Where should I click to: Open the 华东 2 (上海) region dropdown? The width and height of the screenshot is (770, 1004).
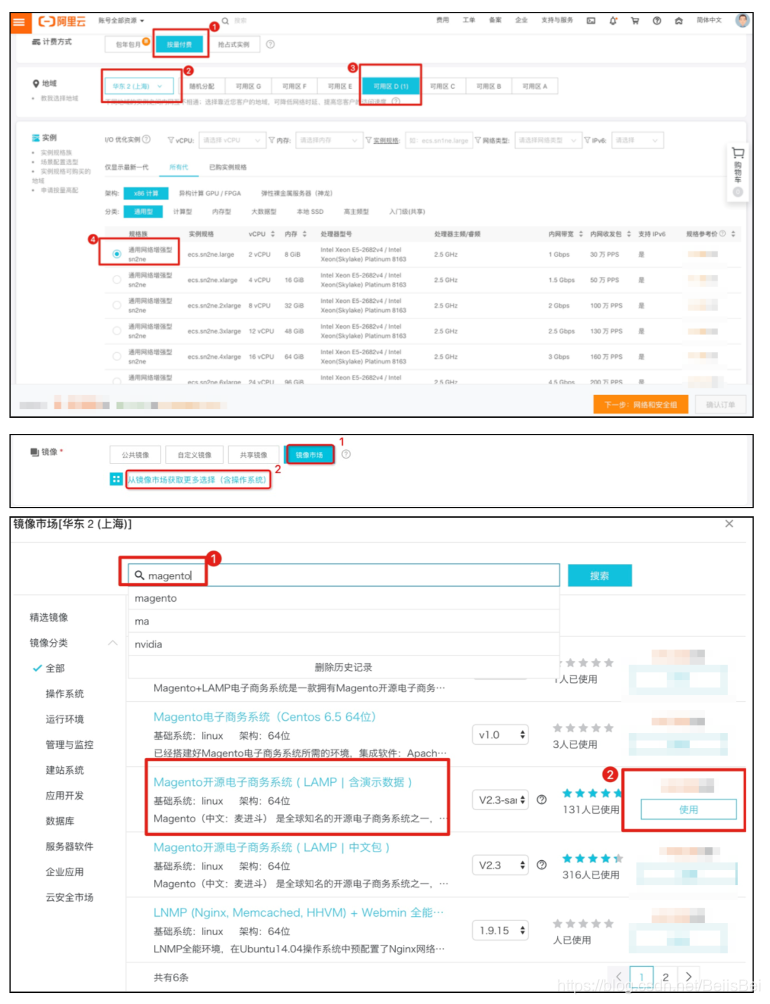point(140,86)
